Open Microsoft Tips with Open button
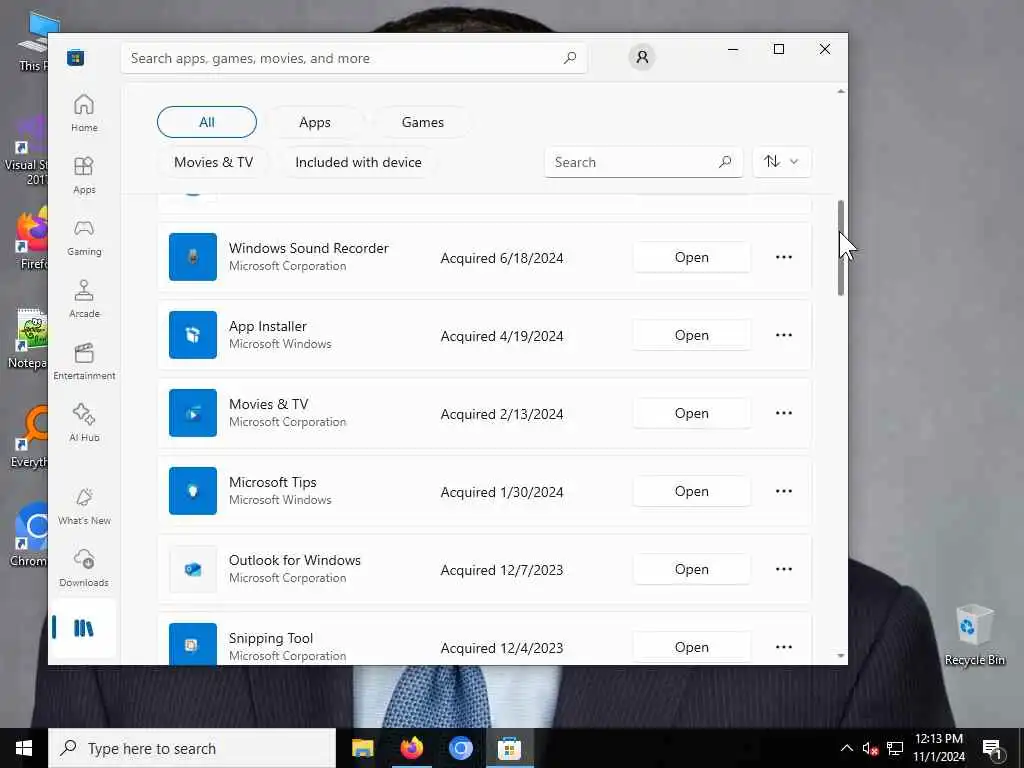The image size is (1024, 768). click(x=692, y=491)
